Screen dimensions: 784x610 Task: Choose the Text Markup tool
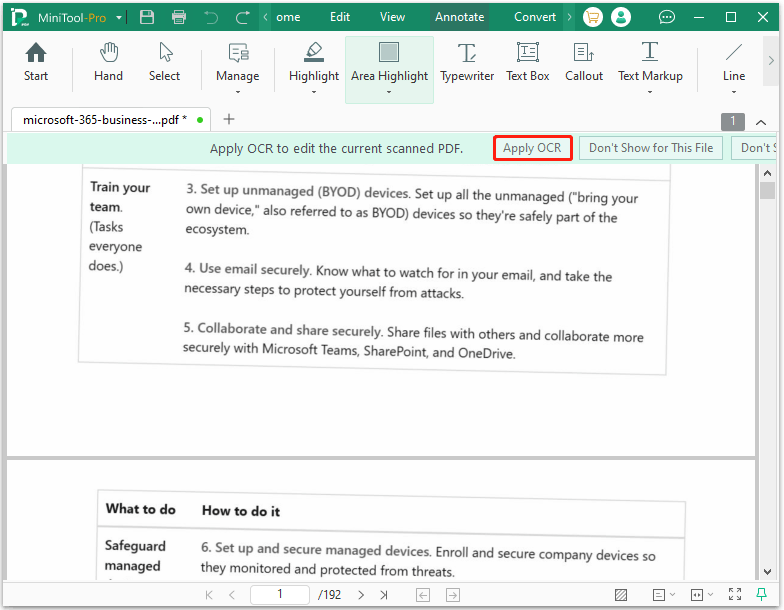650,63
